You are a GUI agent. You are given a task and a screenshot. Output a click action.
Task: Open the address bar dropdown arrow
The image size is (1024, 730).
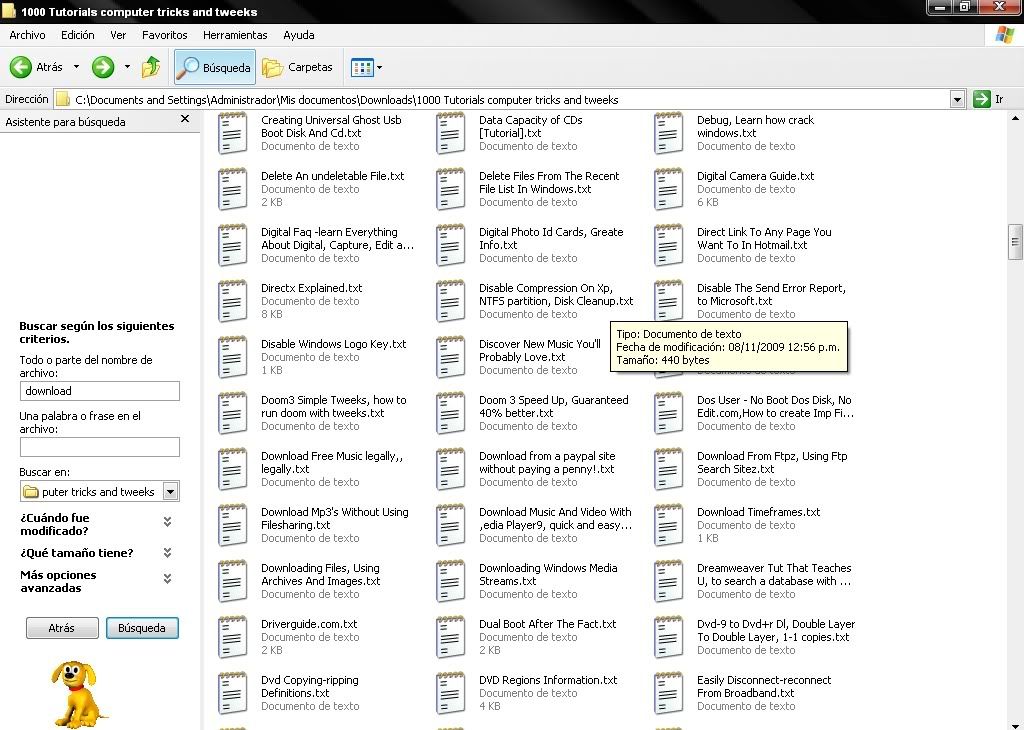coord(957,99)
